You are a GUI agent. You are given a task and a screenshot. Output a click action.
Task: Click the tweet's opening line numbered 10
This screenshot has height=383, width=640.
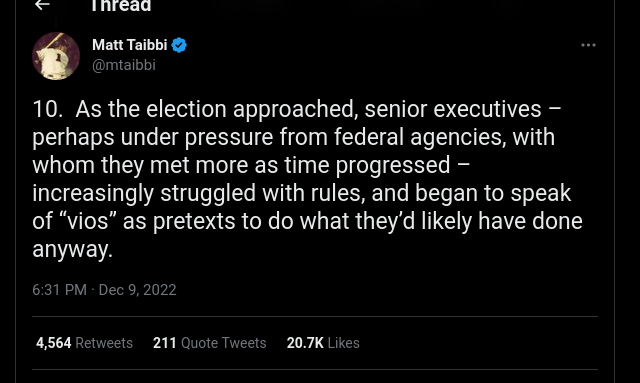coord(297,109)
